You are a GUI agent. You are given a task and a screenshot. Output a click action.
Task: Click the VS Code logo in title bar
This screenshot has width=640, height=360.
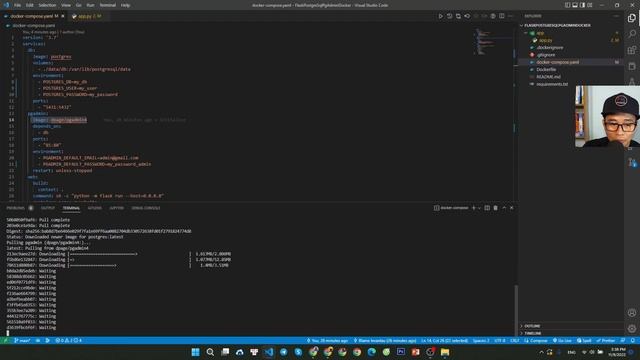(6, 5)
